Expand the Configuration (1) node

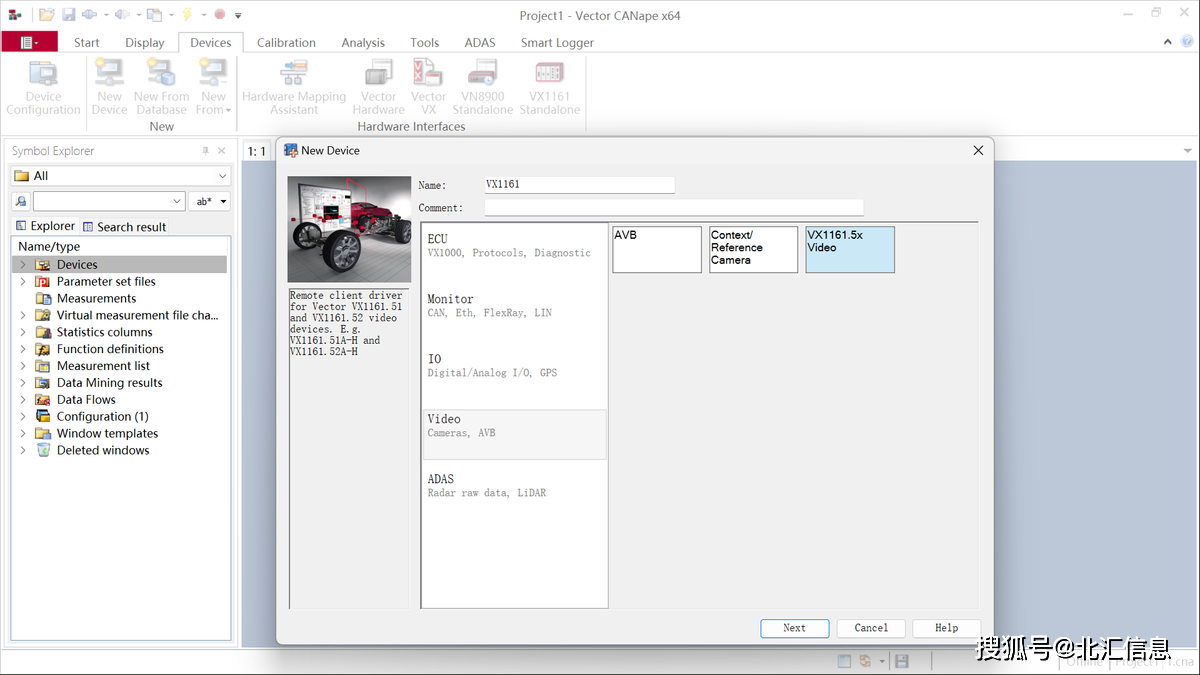[23, 417]
